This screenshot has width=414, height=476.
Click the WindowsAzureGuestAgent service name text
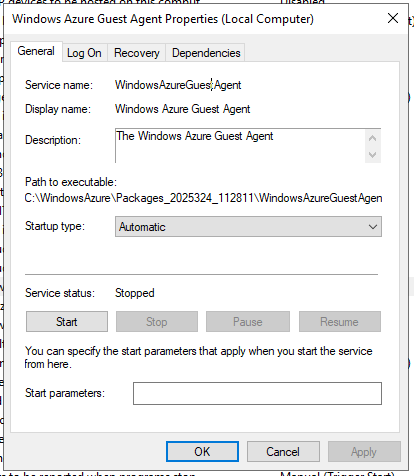178,85
